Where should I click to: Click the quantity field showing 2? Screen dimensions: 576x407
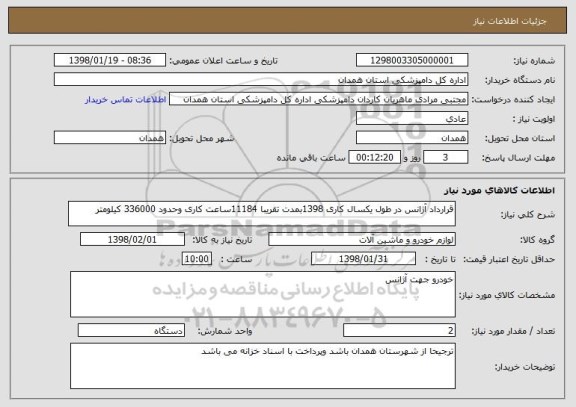399,330
